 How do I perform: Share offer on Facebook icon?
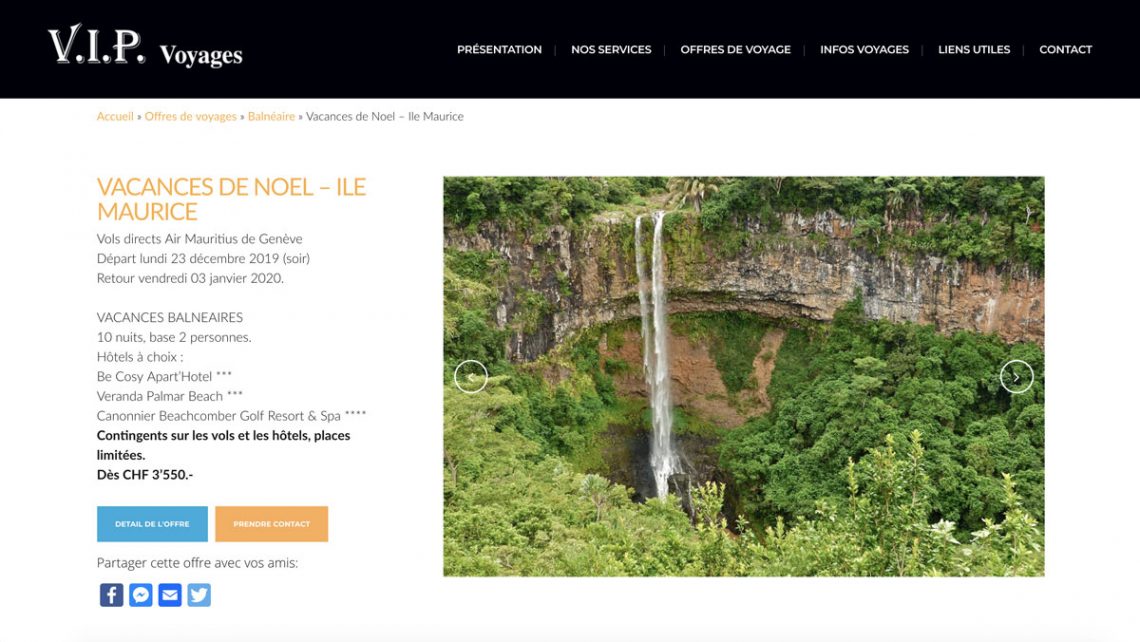[x=111, y=595]
